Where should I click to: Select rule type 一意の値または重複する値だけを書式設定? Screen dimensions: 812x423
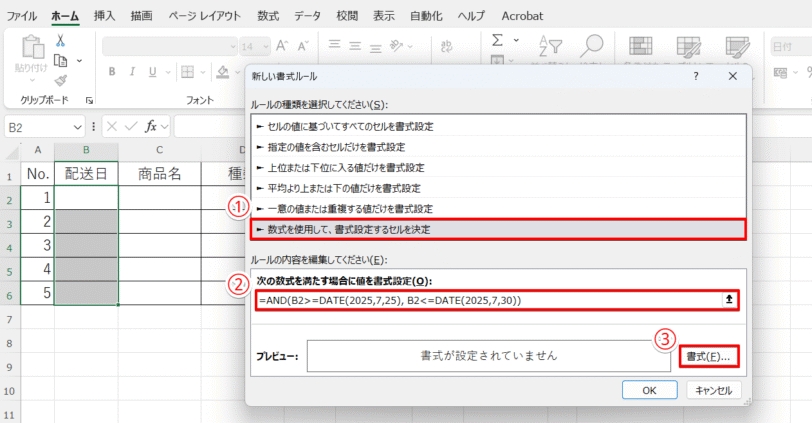click(x=498, y=209)
